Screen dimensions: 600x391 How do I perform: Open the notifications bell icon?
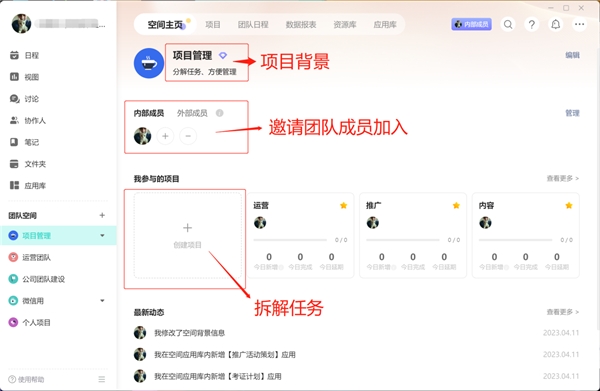(x=555, y=24)
